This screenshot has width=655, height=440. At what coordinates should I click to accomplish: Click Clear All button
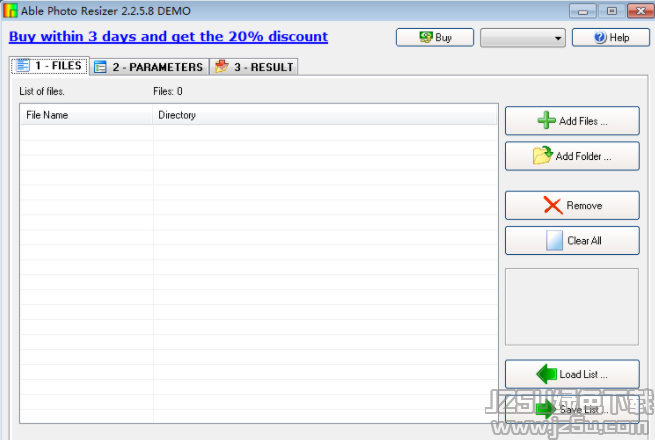coord(572,240)
